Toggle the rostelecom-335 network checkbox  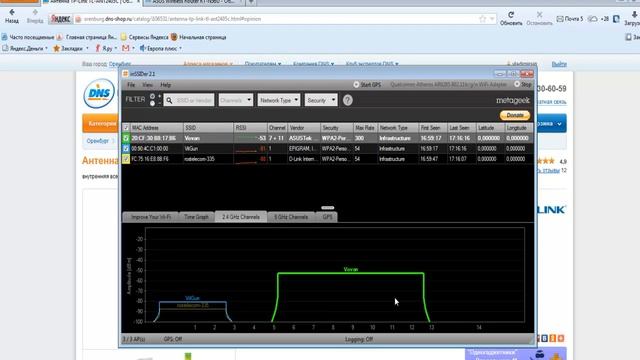[126, 159]
